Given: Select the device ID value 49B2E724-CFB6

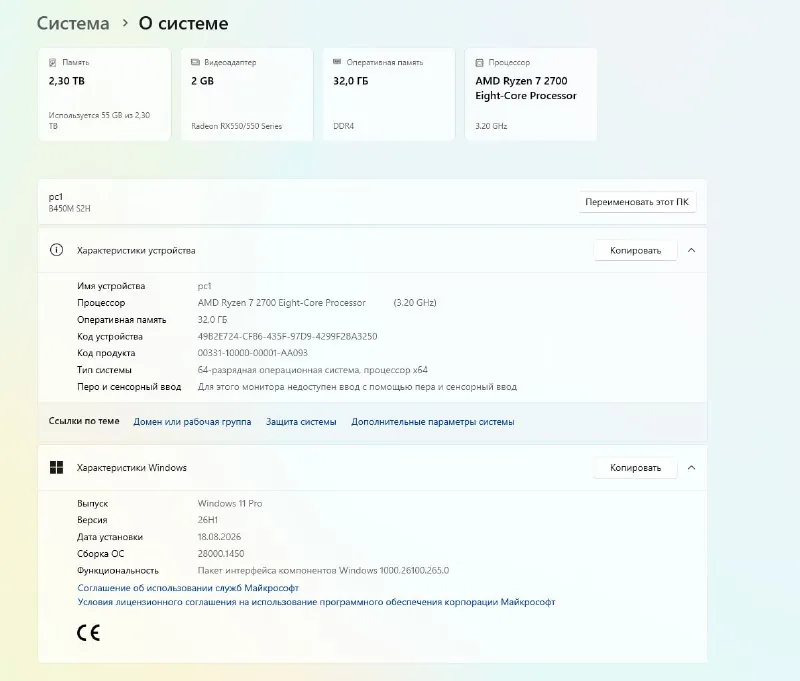Looking at the screenshot, I should coord(287,337).
